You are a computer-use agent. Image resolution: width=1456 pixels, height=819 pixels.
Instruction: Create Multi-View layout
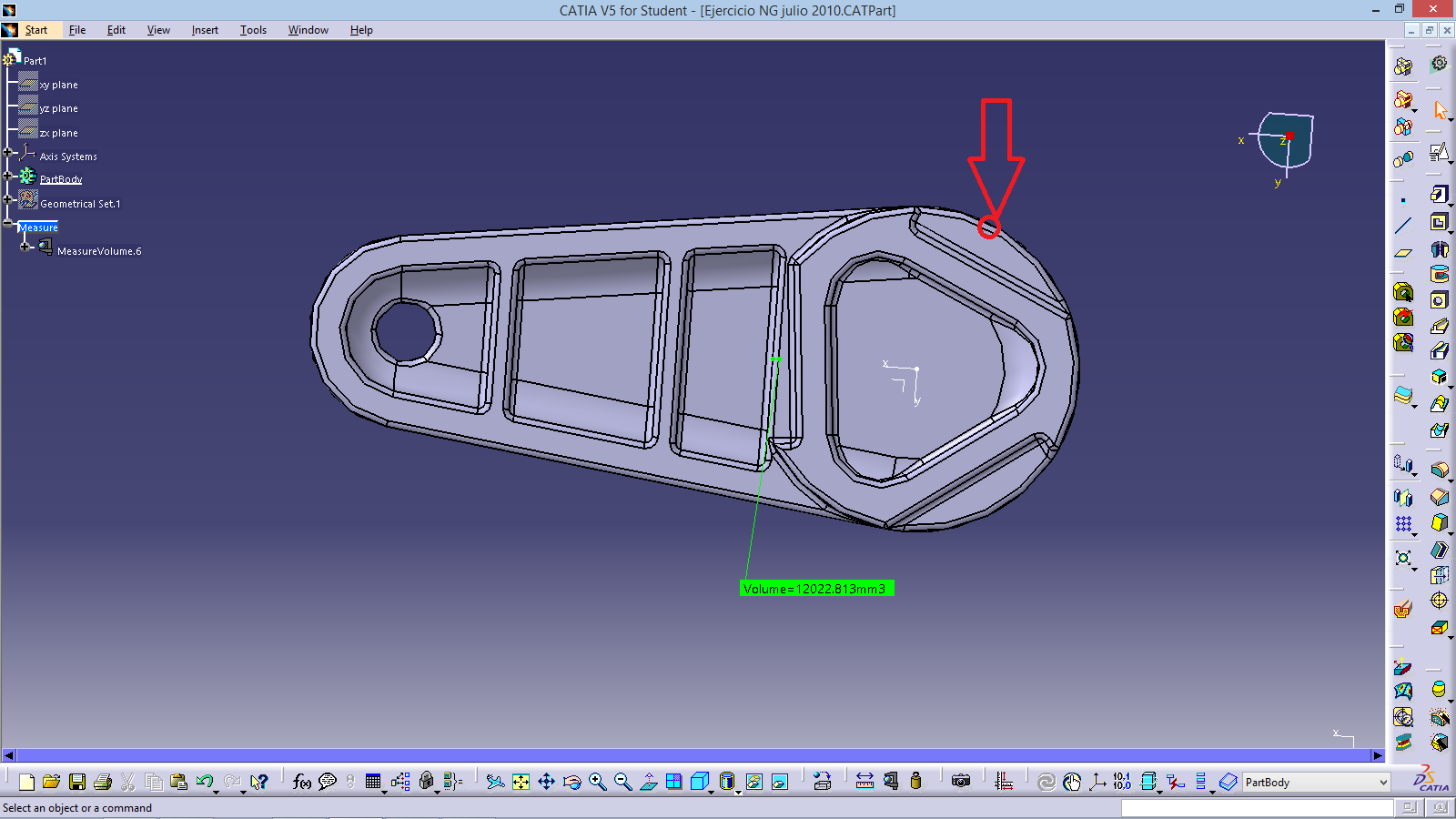[x=673, y=782]
